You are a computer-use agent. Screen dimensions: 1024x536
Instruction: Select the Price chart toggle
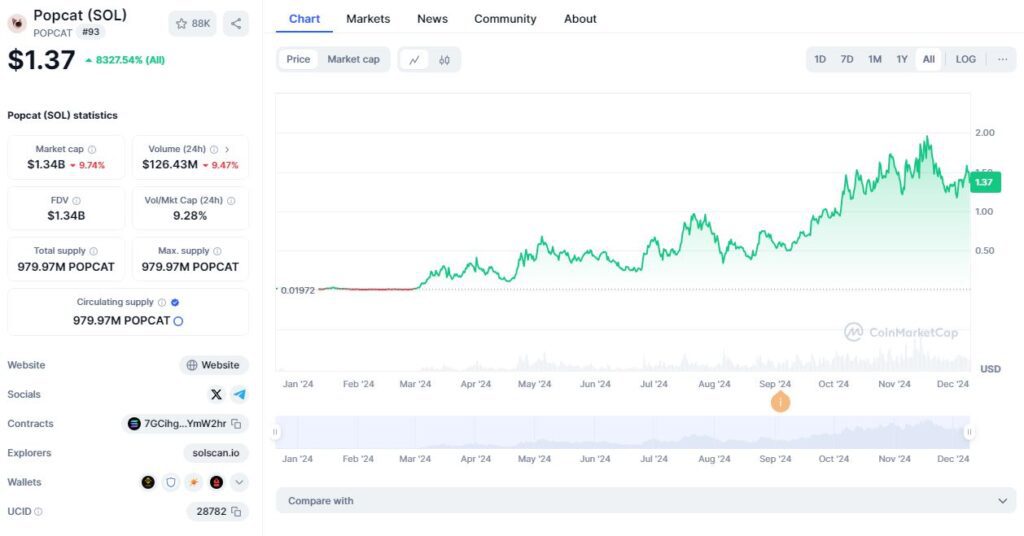(298, 59)
